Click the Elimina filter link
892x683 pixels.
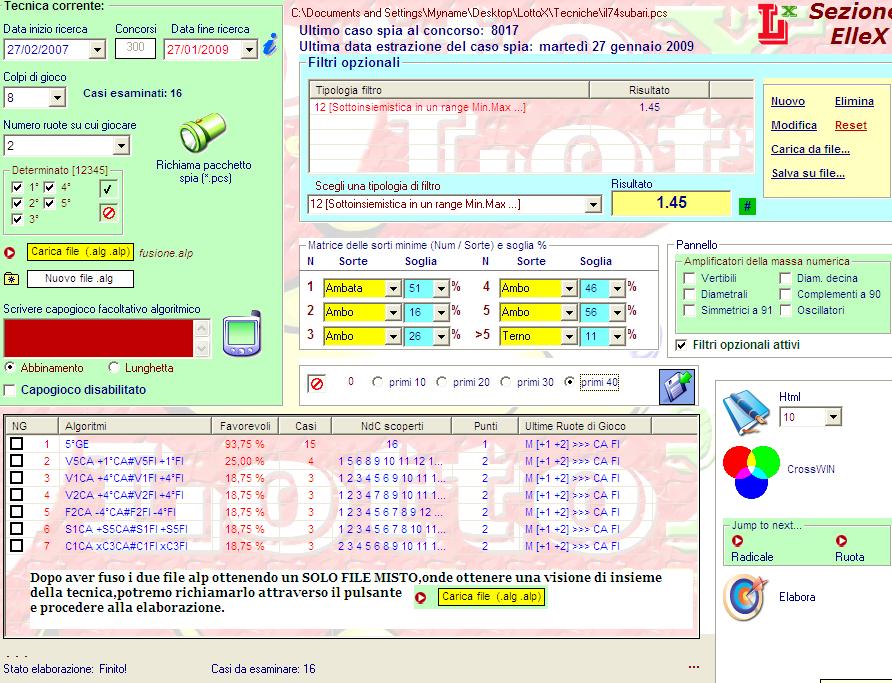point(854,101)
